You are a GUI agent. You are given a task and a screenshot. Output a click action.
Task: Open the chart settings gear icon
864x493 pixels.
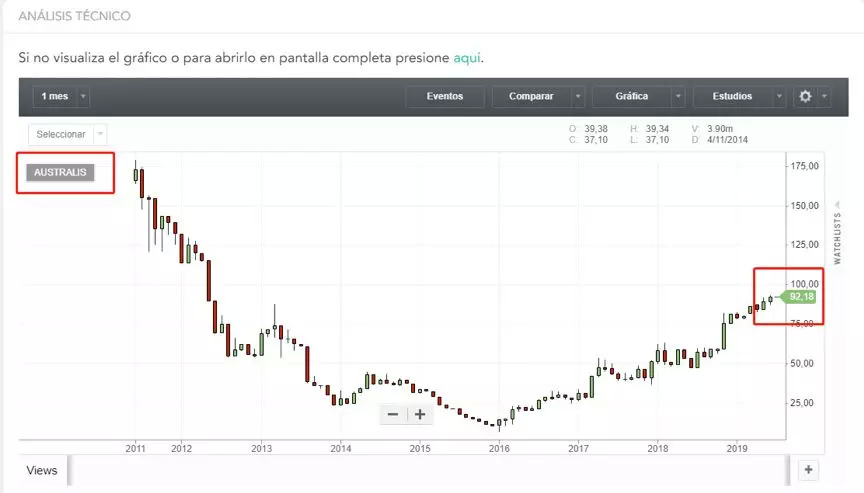[x=805, y=96]
